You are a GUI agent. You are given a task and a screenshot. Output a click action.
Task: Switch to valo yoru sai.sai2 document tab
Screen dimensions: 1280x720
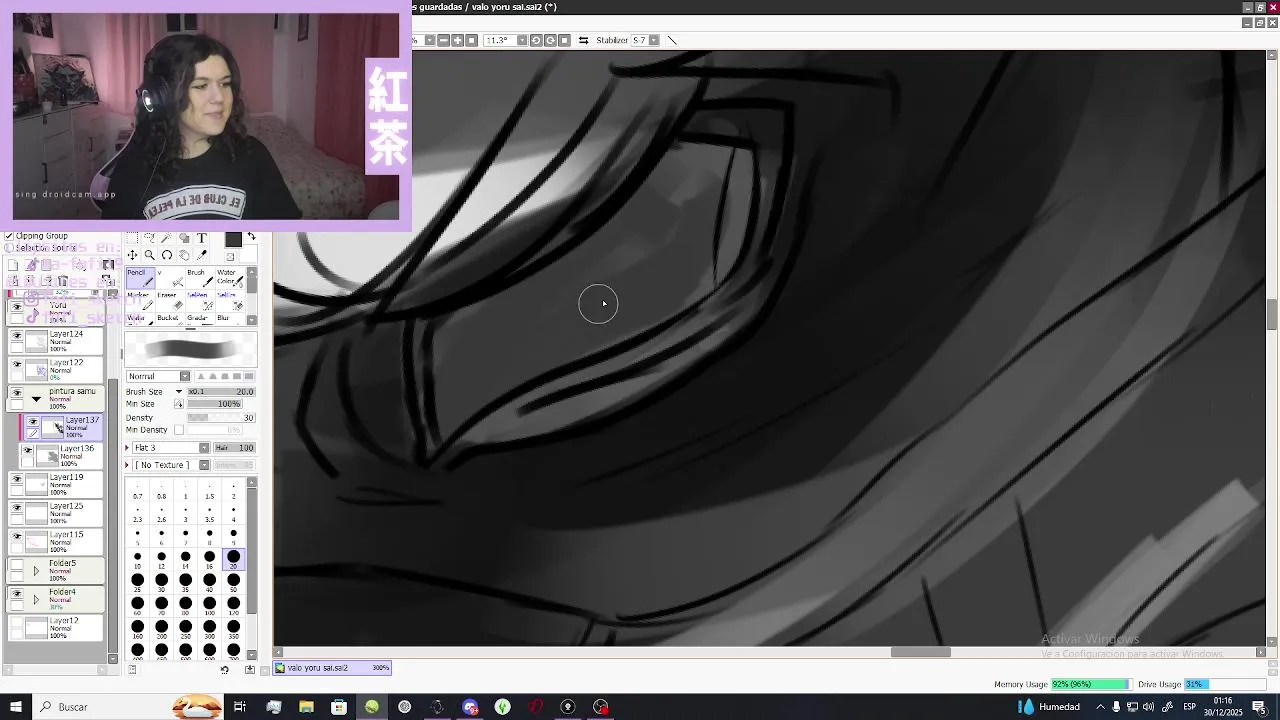point(333,668)
